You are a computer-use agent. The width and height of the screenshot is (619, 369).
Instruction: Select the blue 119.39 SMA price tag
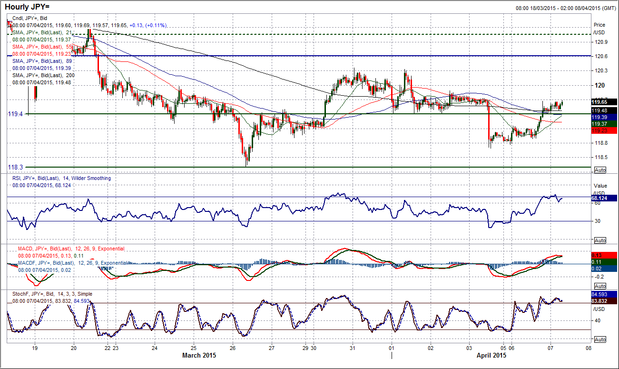604,117
